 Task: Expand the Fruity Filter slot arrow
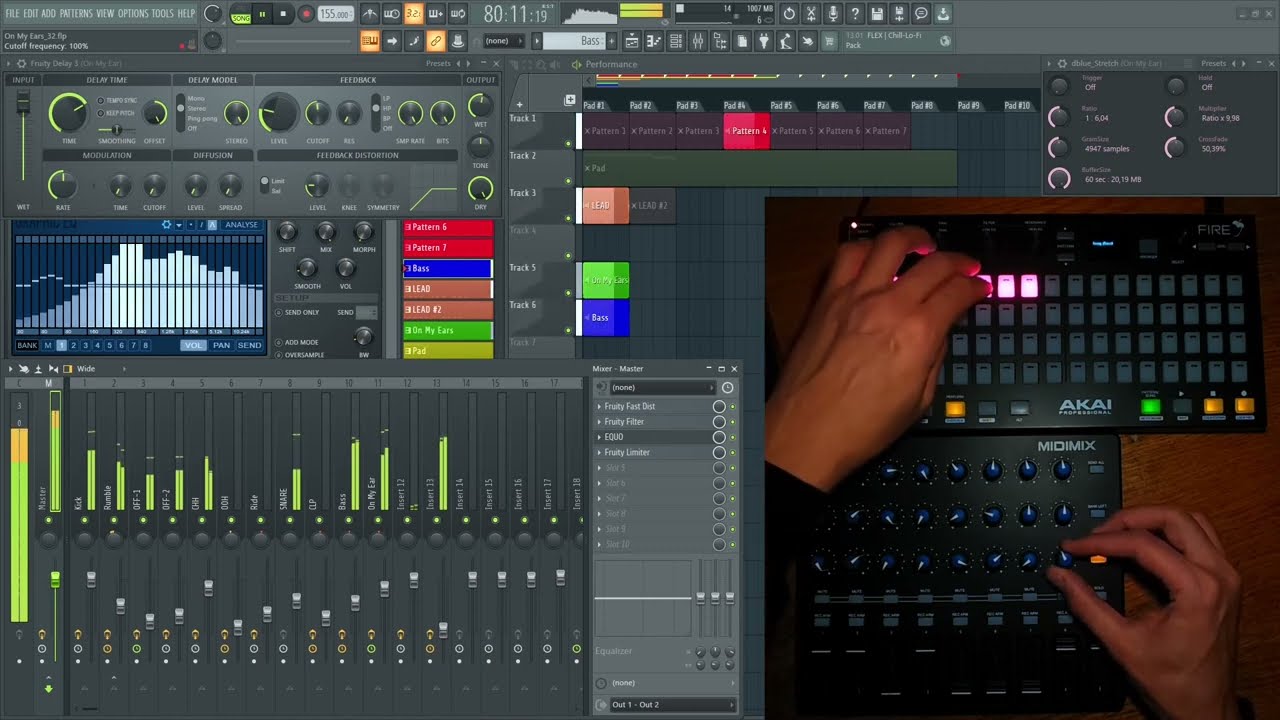(x=600, y=422)
